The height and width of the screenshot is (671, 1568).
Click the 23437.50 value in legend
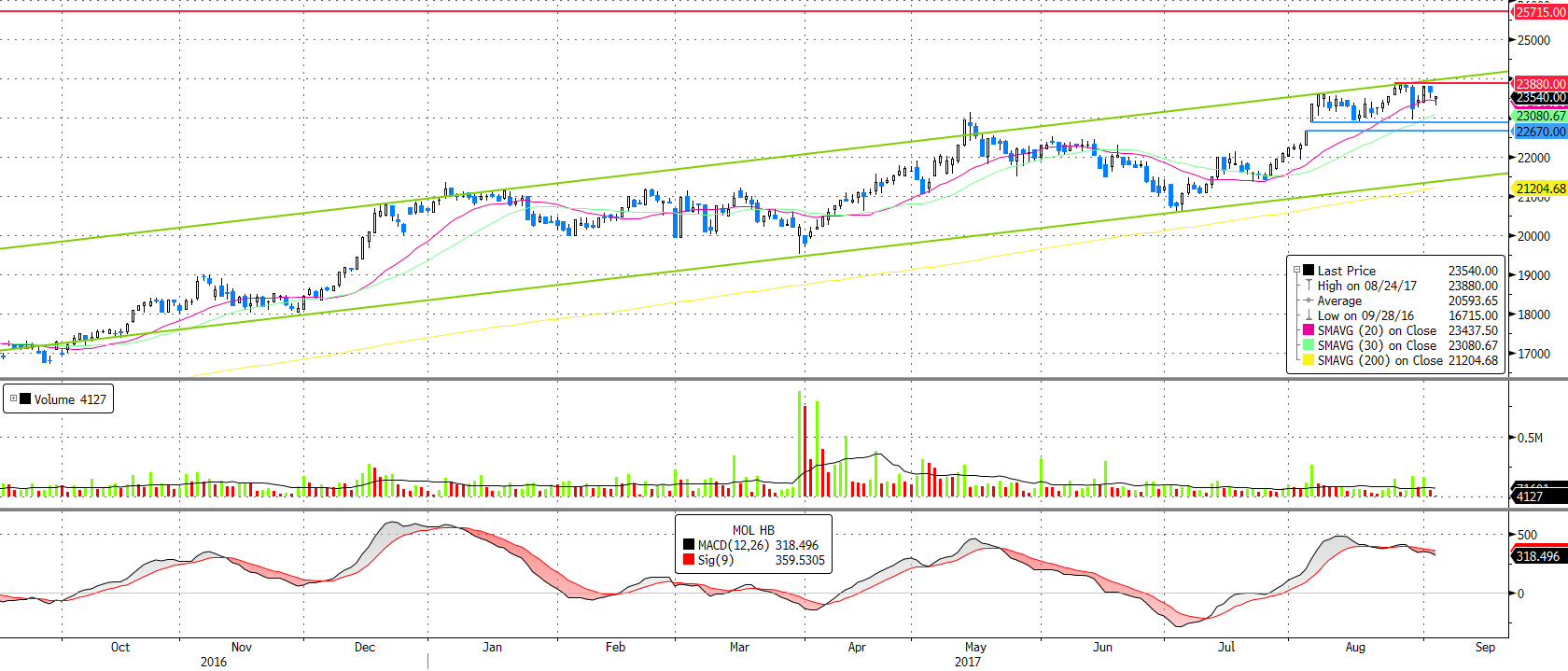pyautogui.click(x=1473, y=330)
